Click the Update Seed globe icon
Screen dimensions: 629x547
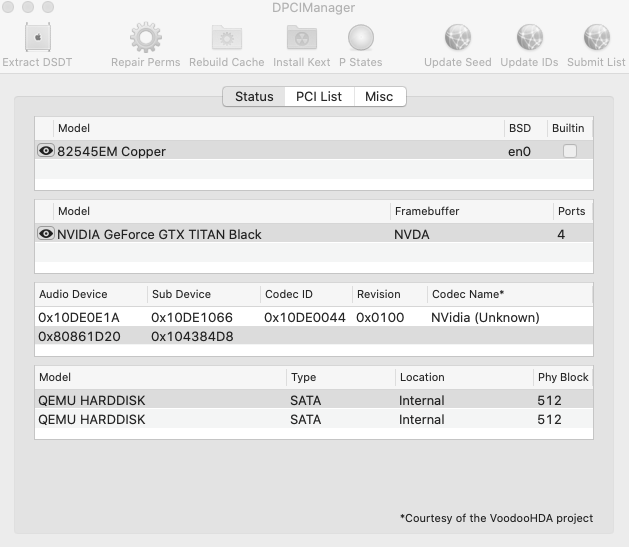458,37
